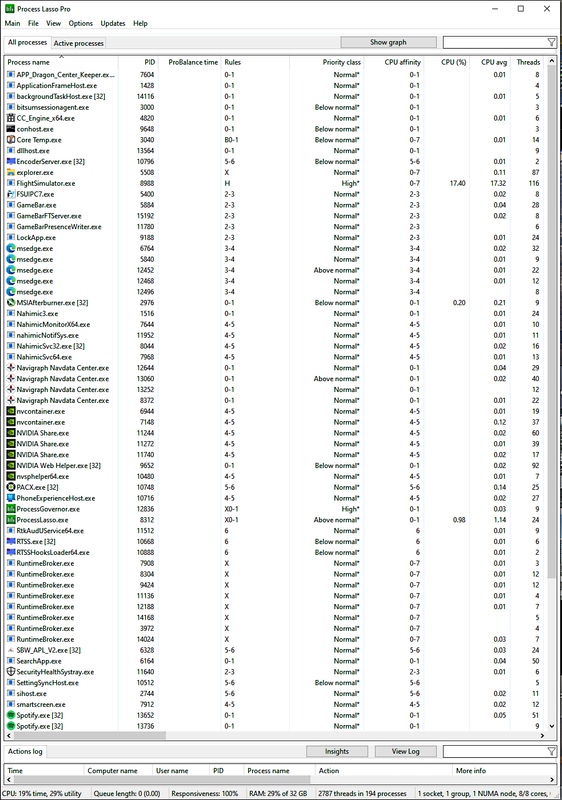Click the msedge.exe icon with PID 12496
This screenshot has height=800, width=562.
(11, 292)
